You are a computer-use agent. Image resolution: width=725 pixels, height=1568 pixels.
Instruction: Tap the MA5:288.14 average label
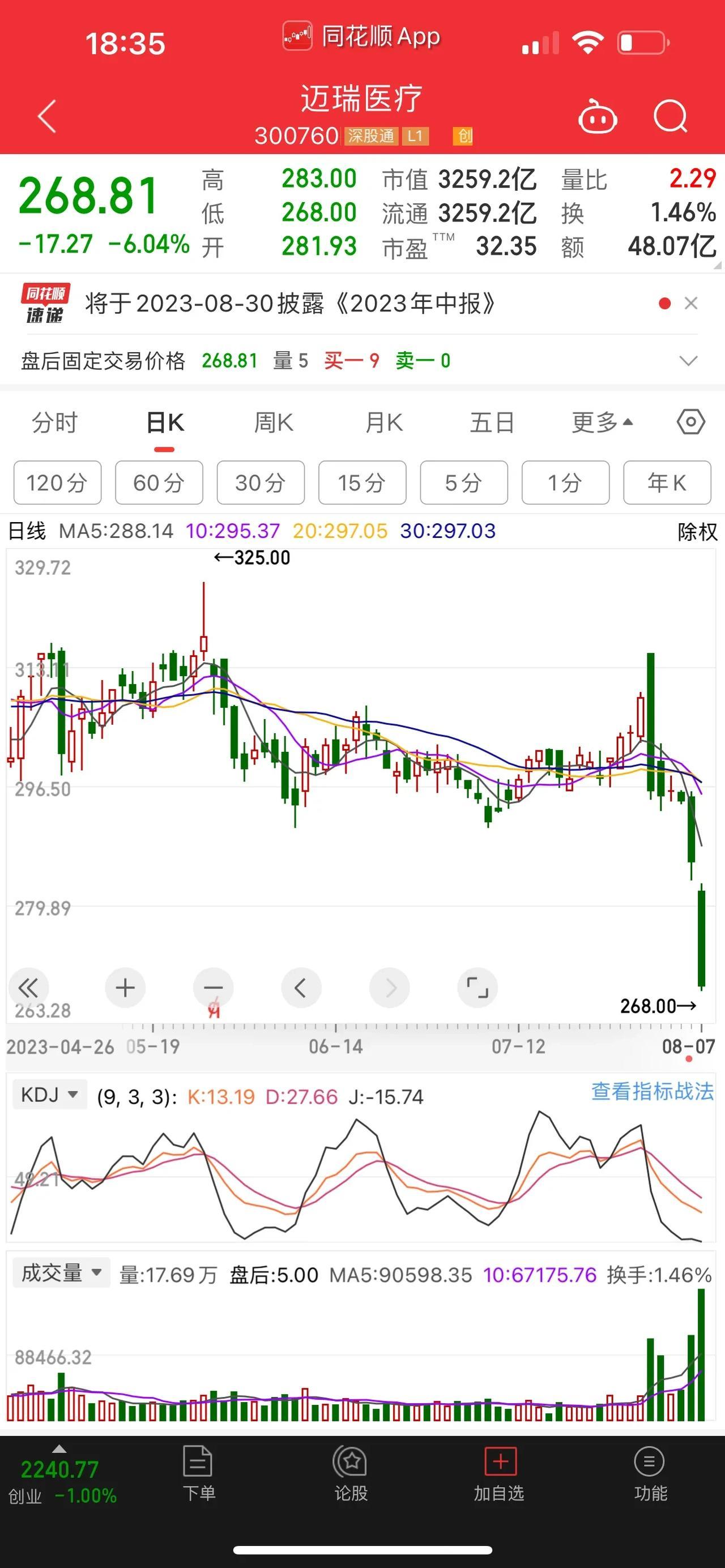pyautogui.click(x=116, y=531)
